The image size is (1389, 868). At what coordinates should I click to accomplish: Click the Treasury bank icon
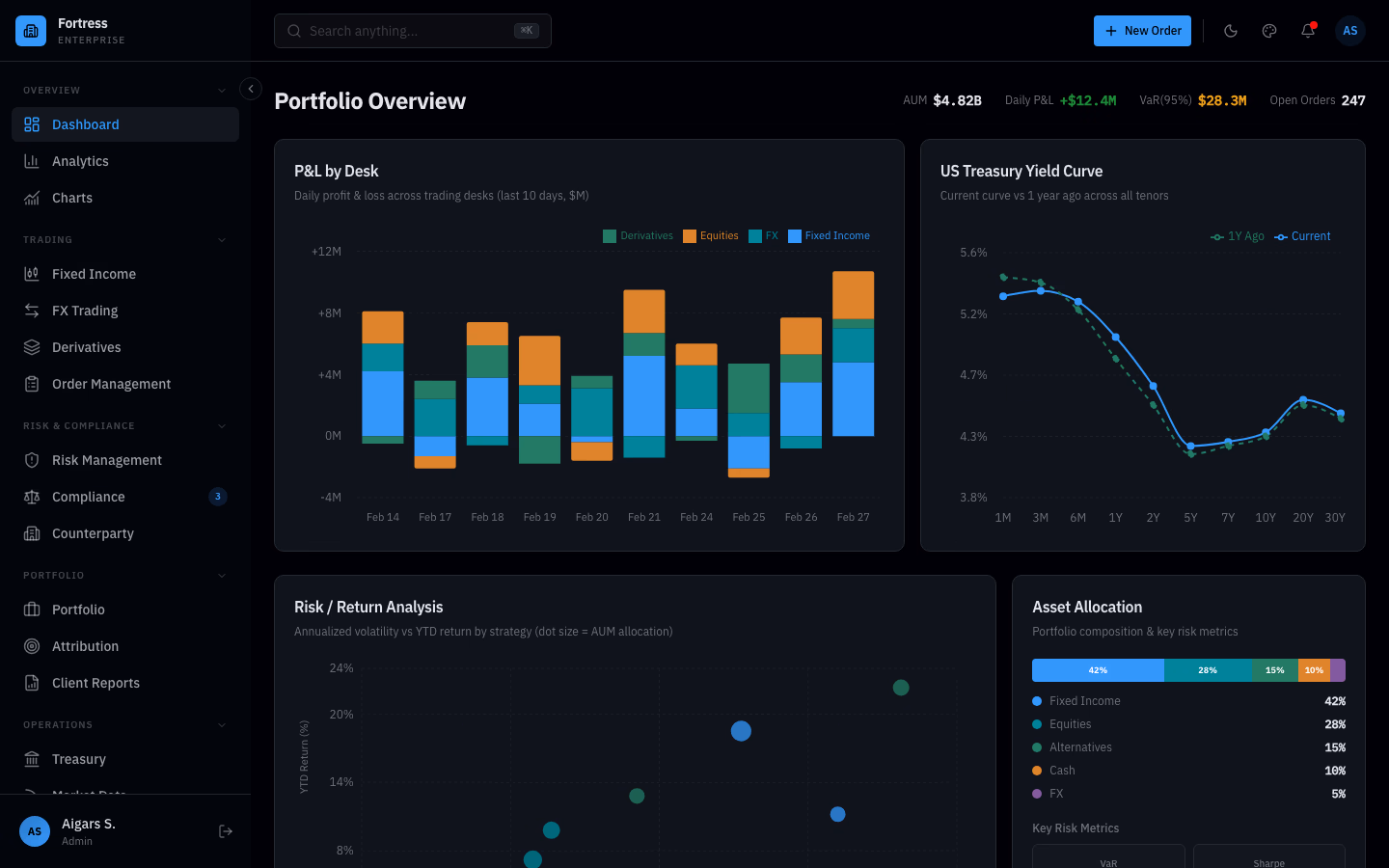point(32,759)
